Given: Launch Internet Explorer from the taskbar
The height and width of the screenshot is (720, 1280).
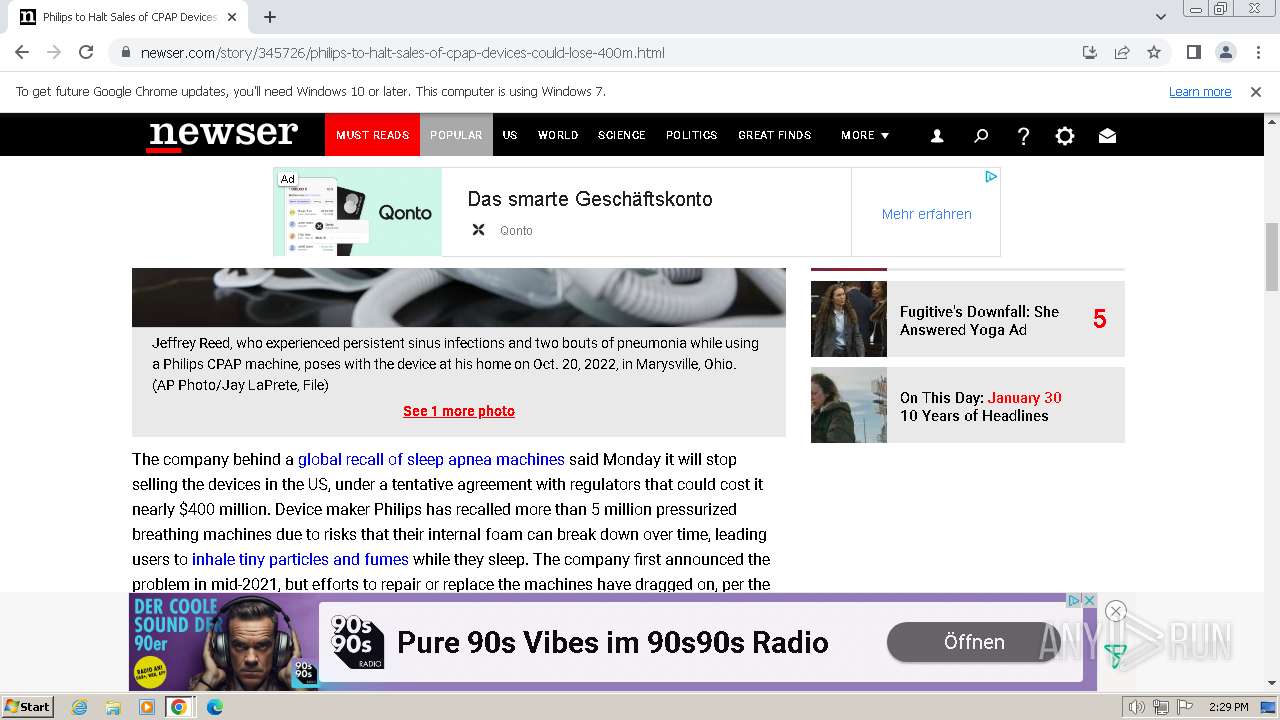Looking at the screenshot, I should coord(80,707).
